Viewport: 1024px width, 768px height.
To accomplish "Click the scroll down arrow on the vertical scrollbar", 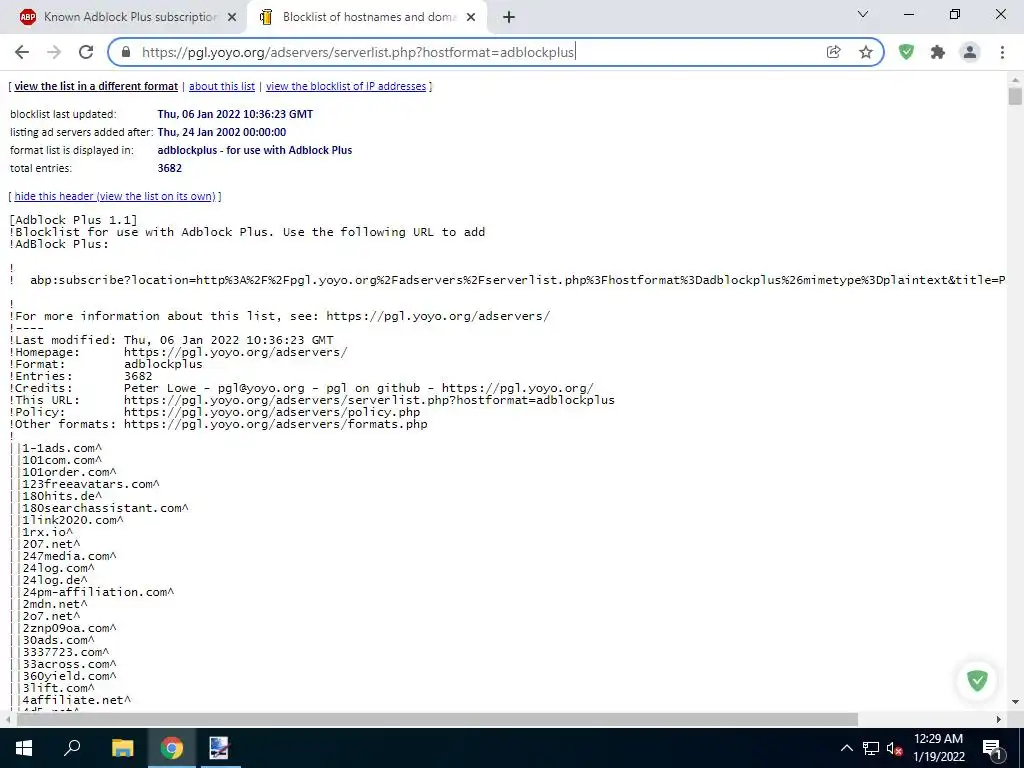I will click(1015, 703).
